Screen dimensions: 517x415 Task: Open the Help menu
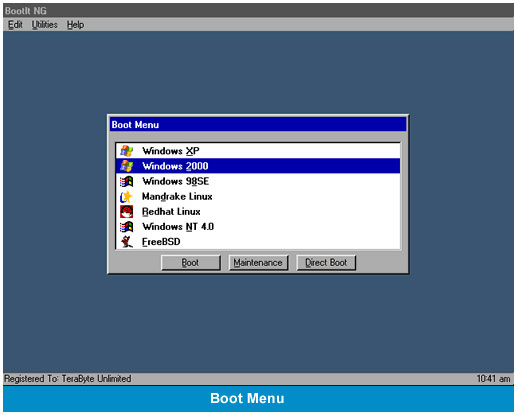(75, 25)
